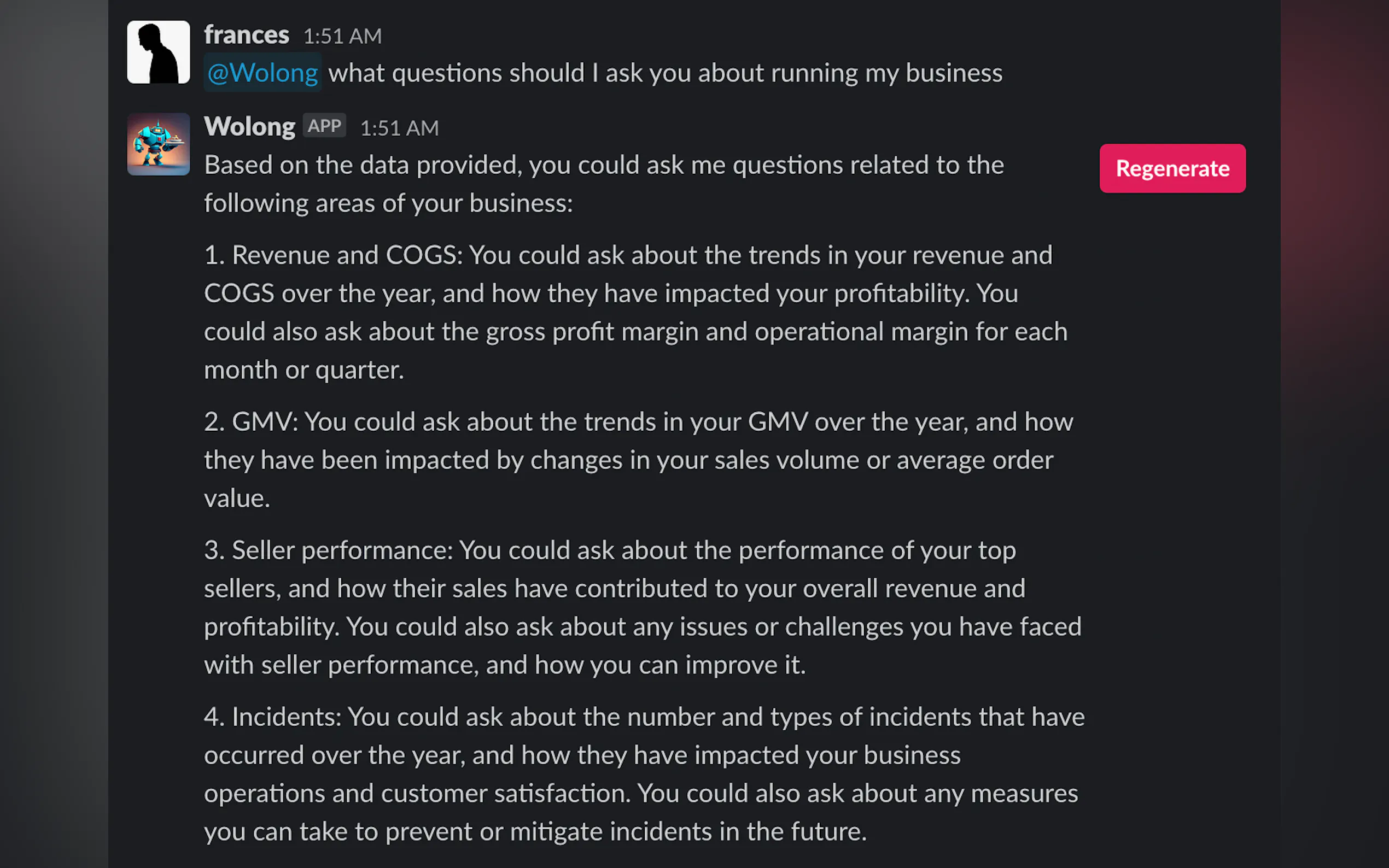Image resolution: width=1389 pixels, height=868 pixels.
Task: Click the Wolong robot avatar
Action: point(158,144)
